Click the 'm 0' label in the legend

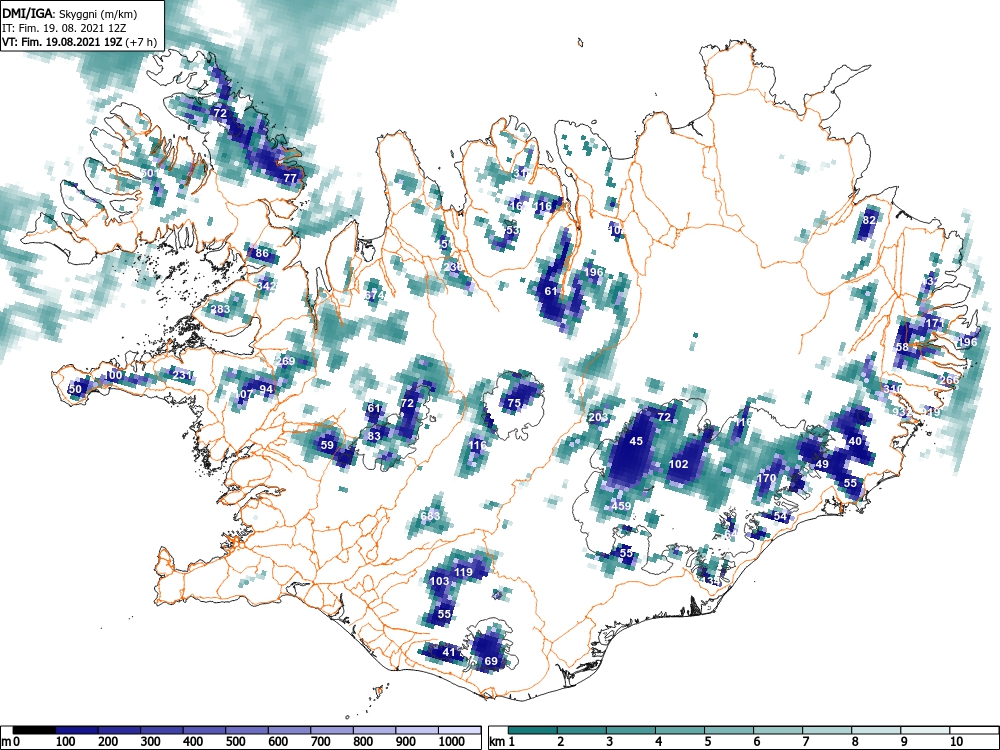click(x=8, y=742)
